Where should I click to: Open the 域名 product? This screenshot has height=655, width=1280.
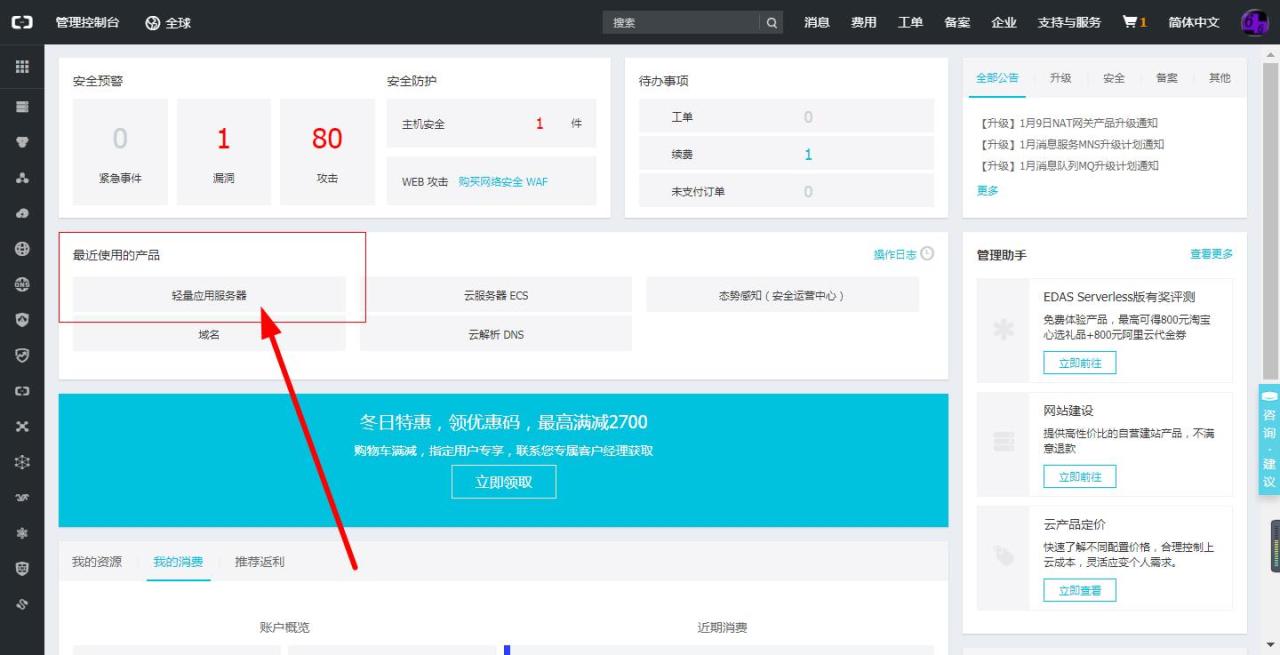[209, 334]
